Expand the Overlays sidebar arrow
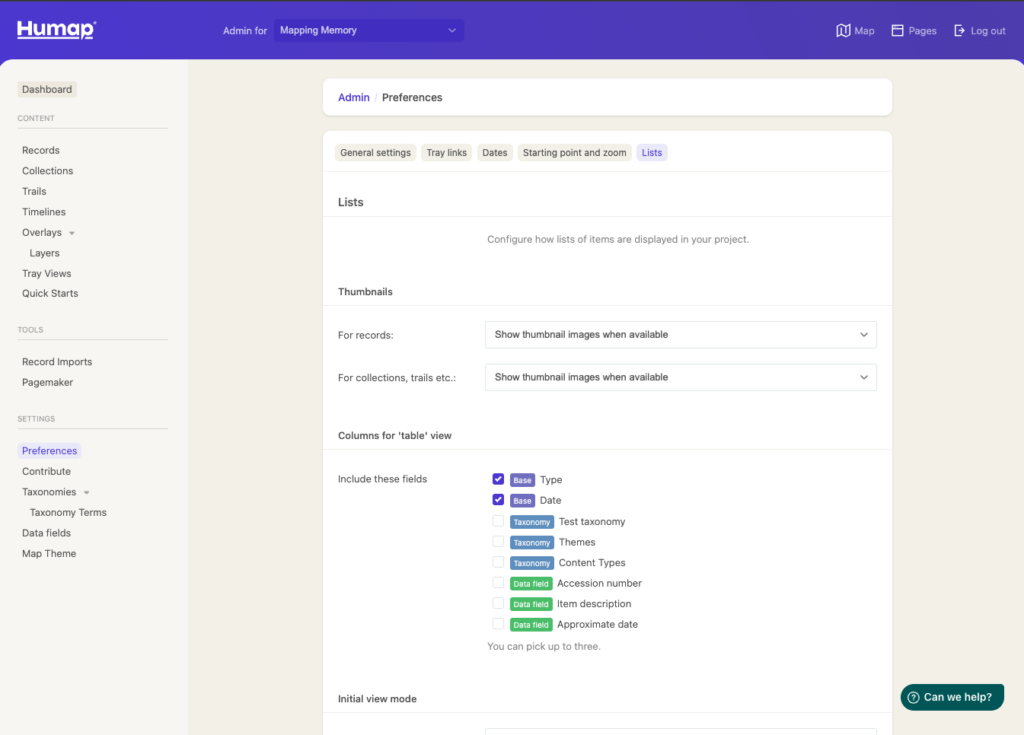Image resolution: width=1024 pixels, height=735 pixels. click(x=72, y=233)
